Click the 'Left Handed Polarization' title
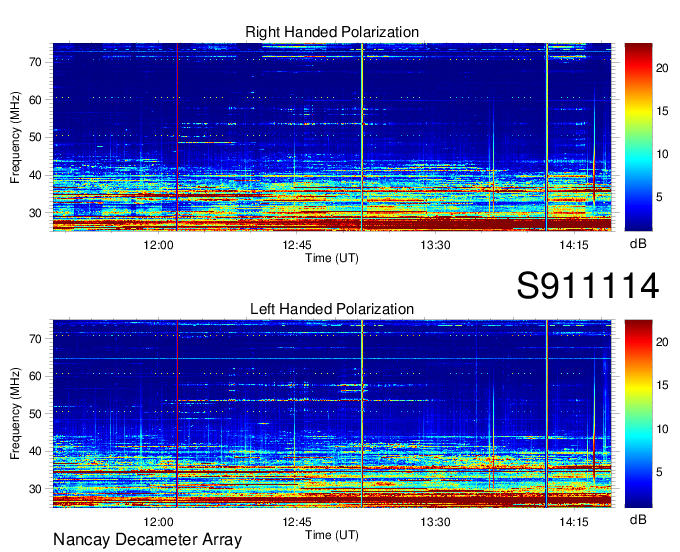Image resolution: width=680 pixels, height=552 pixels. coord(332,309)
